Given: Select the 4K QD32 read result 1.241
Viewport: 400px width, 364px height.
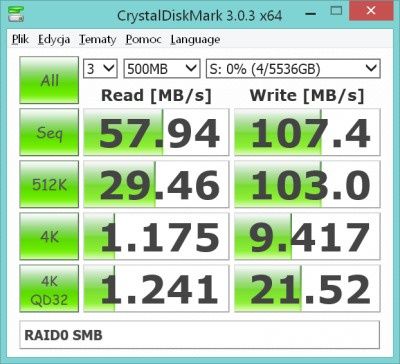Looking at the screenshot, I should 156,289.
